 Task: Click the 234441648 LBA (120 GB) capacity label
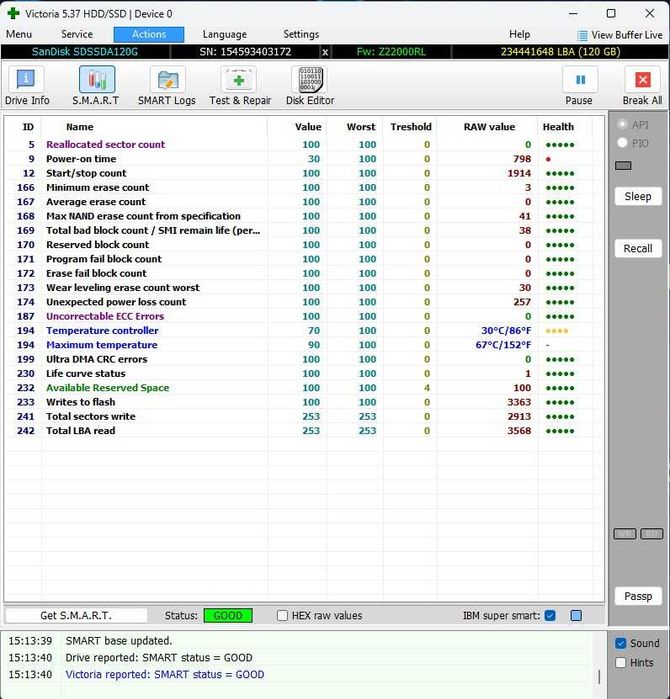(560, 52)
